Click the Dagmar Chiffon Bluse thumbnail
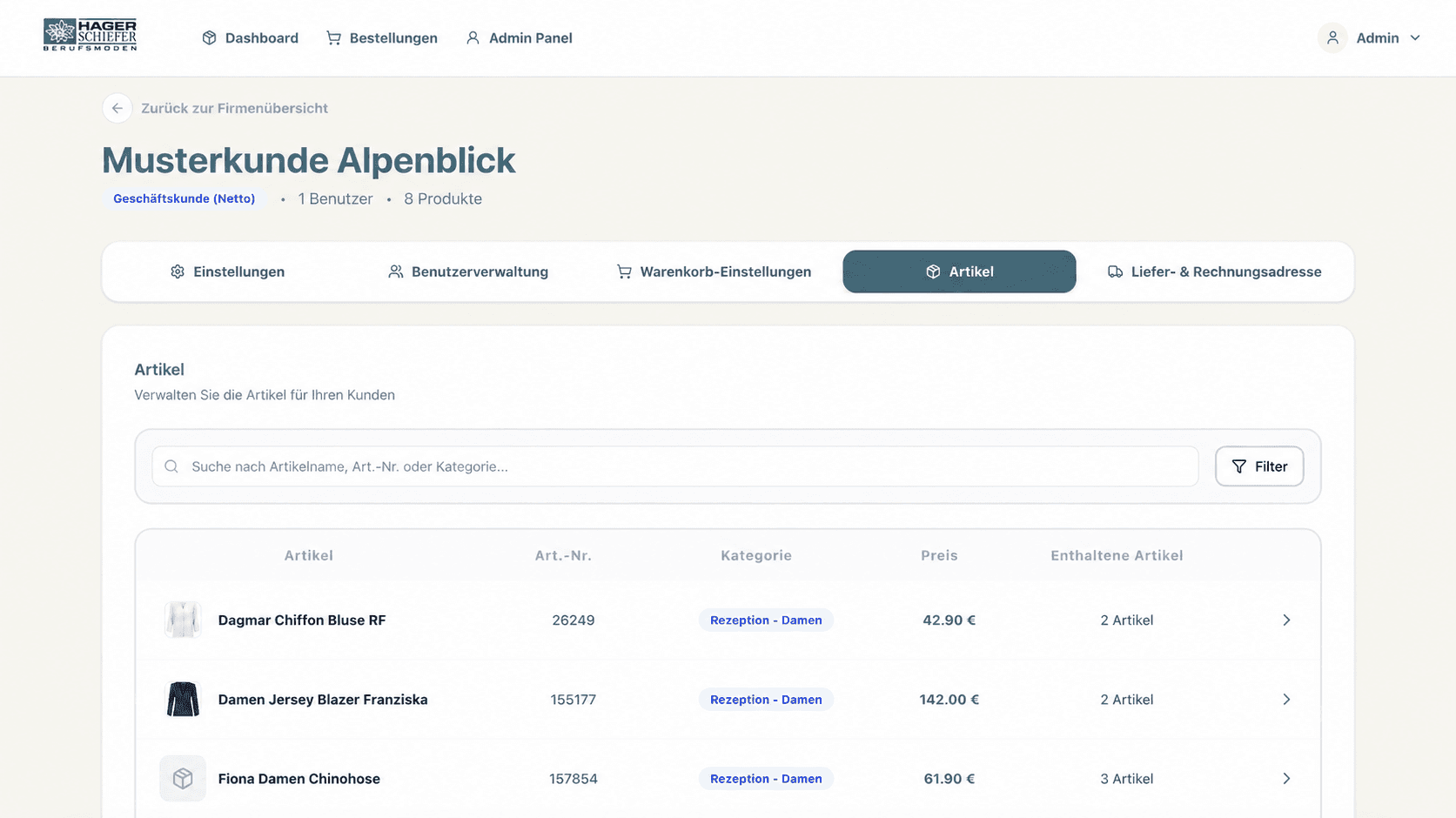Screen dimensions: 1456x818 pyautogui.click(x=183, y=620)
